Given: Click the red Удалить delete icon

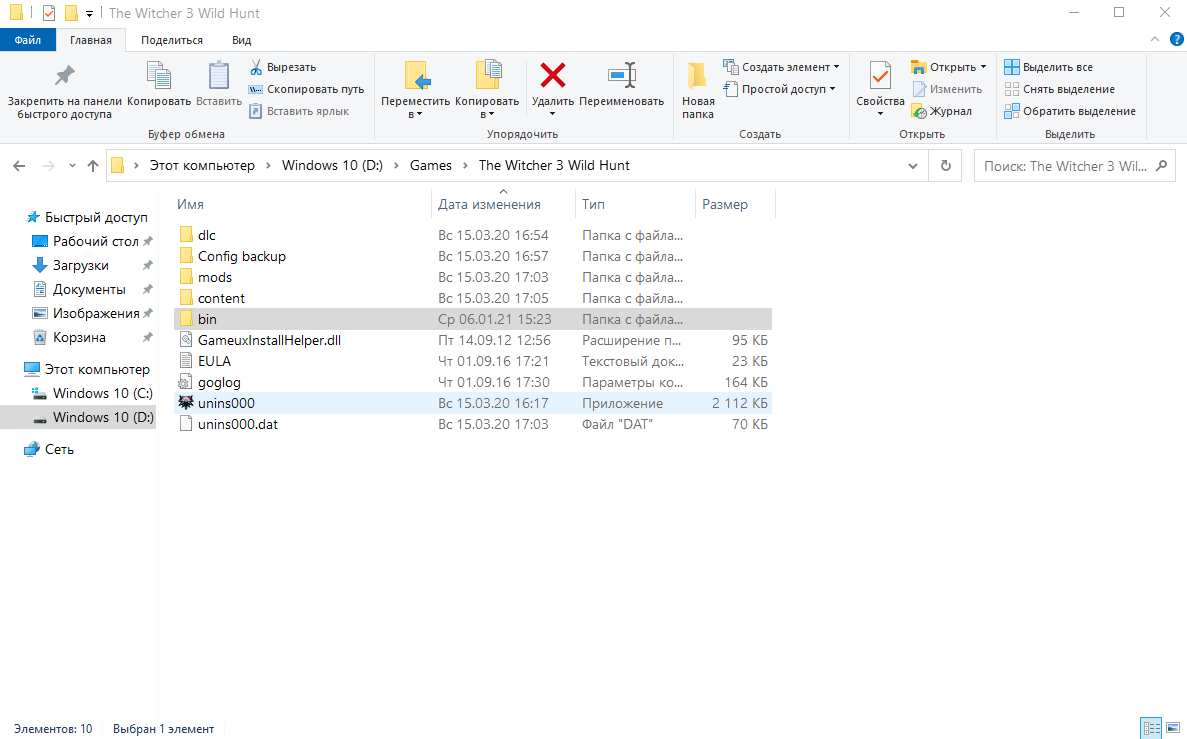Looking at the screenshot, I should click(x=553, y=75).
